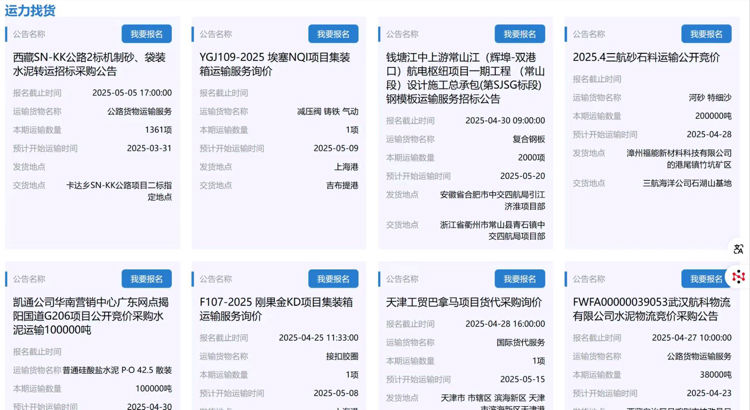Select deadline text 2025-04-30 09:00:00
Screen dimensions: 750x410
click(505, 121)
